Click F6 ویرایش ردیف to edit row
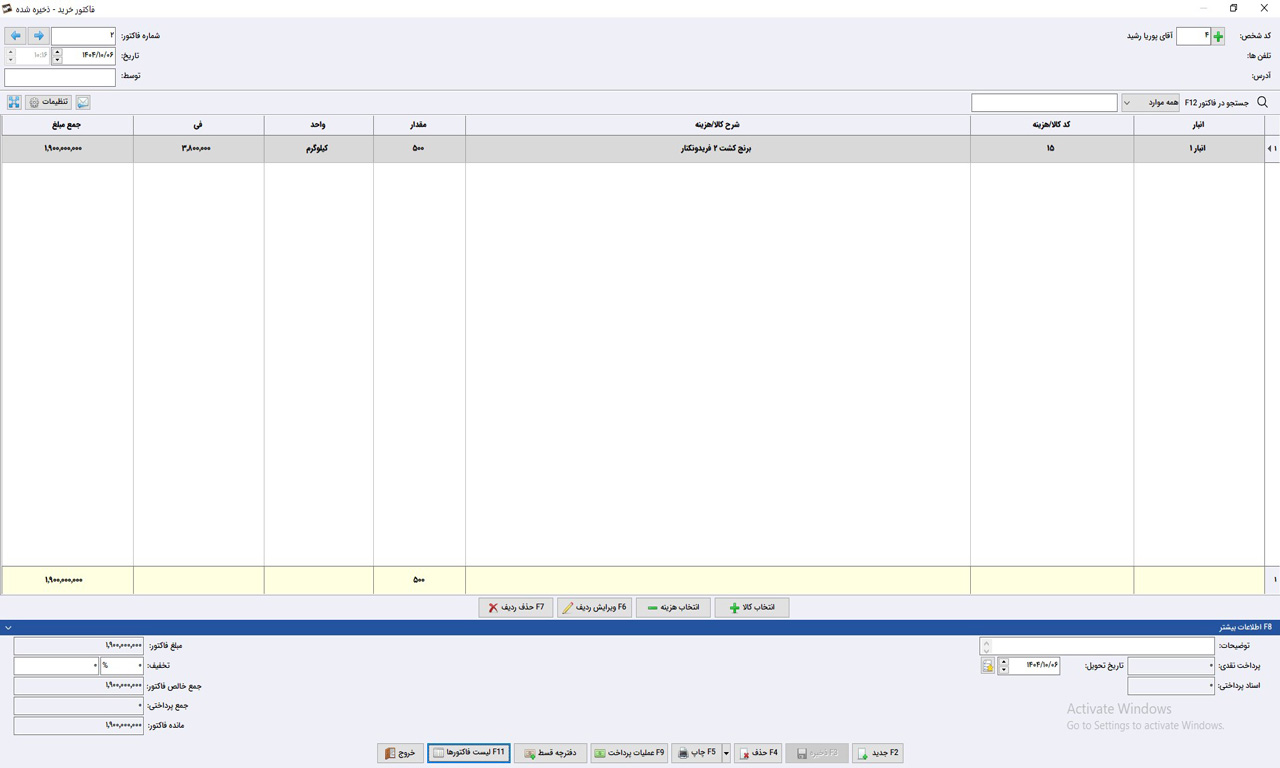Image resolution: width=1280 pixels, height=768 pixels. tap(594, 607)
